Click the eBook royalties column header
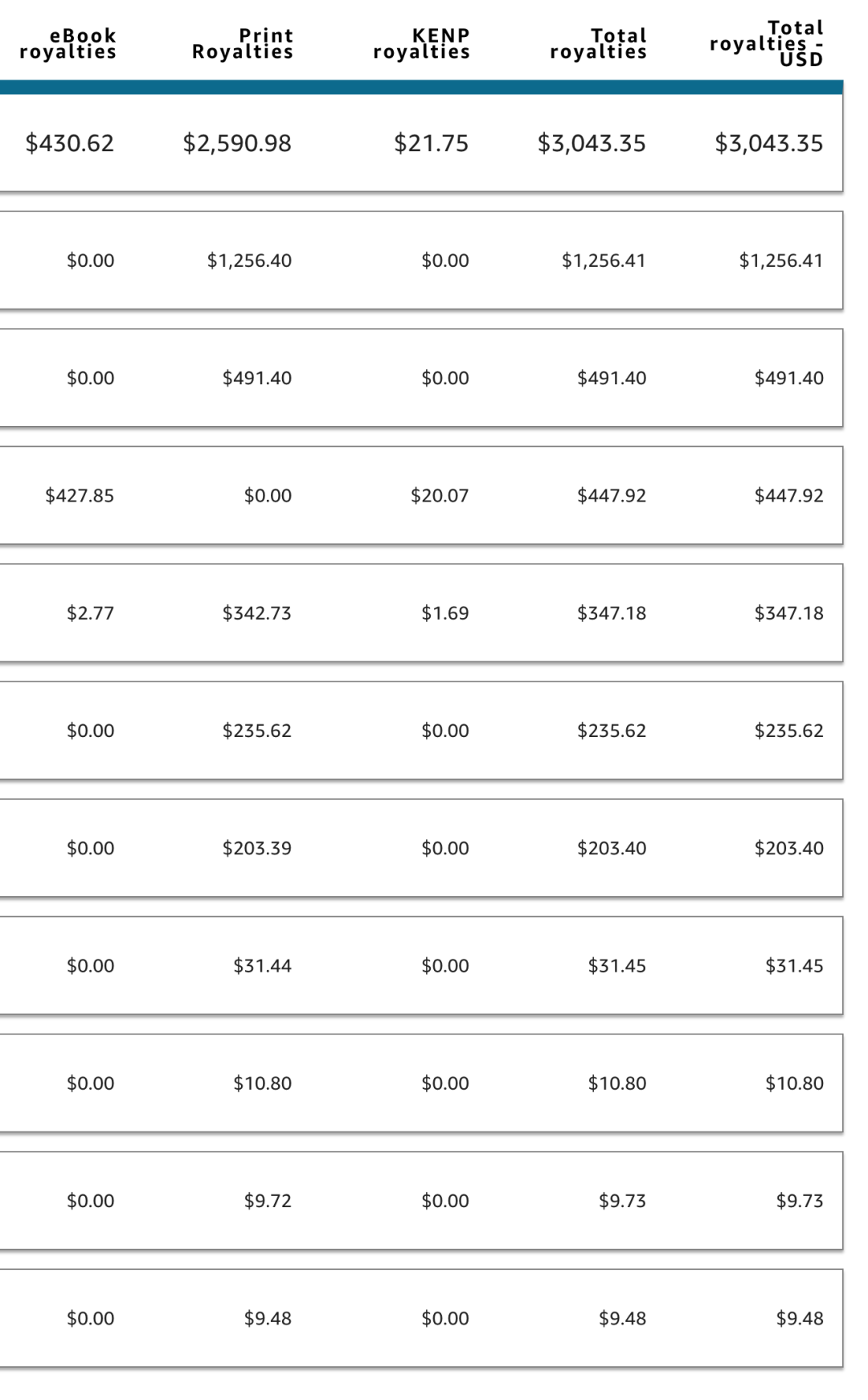This screenshot has height=1400, width=868. point(68,44)
